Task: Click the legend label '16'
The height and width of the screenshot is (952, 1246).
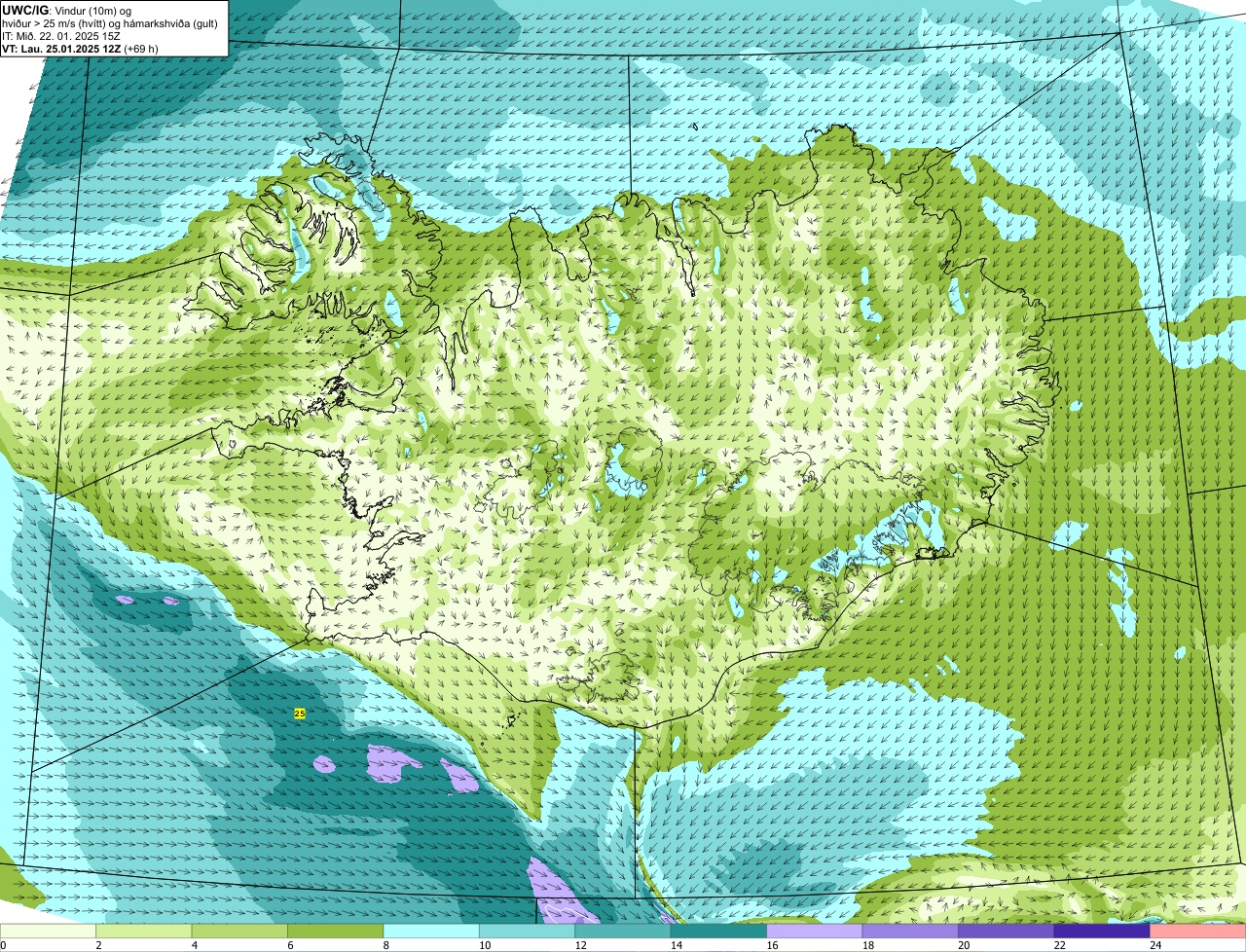Action: click(x=772, y=945)
